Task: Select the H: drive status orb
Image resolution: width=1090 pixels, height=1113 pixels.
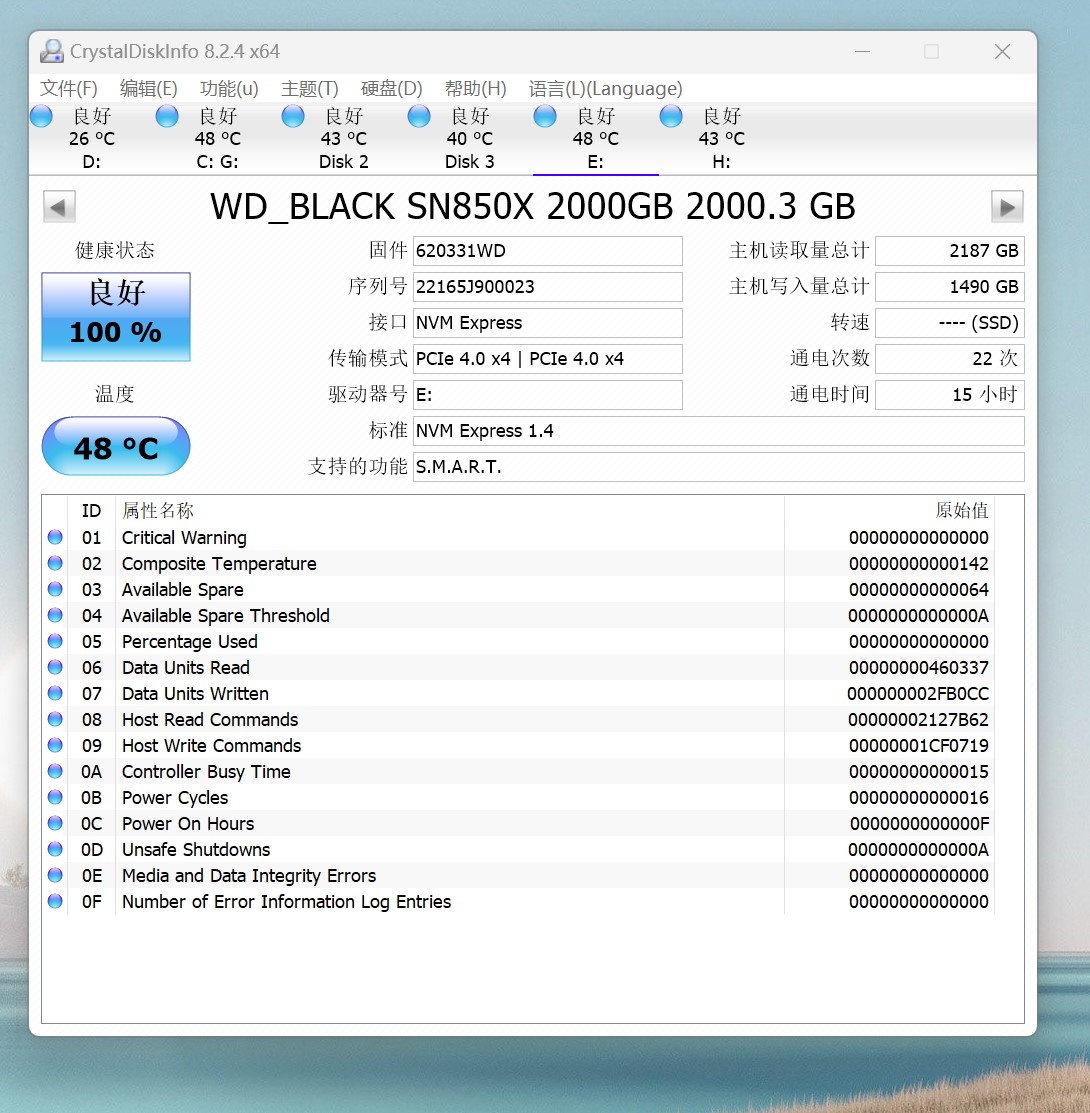Action: coord(671,117)
